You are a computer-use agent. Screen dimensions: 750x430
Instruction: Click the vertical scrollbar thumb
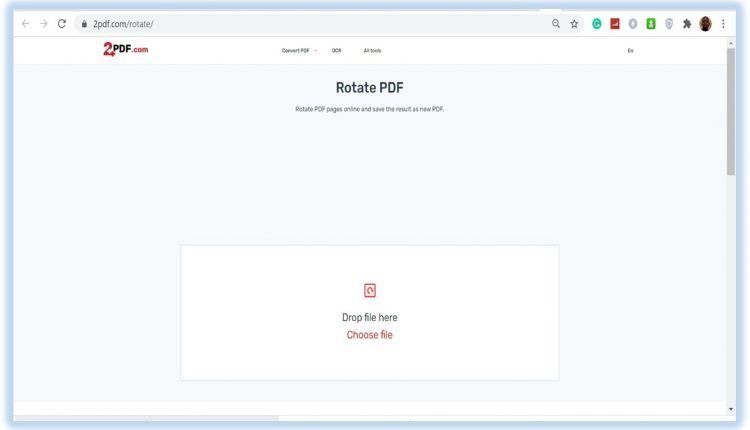pyautogui.click(x=730, y=111)
